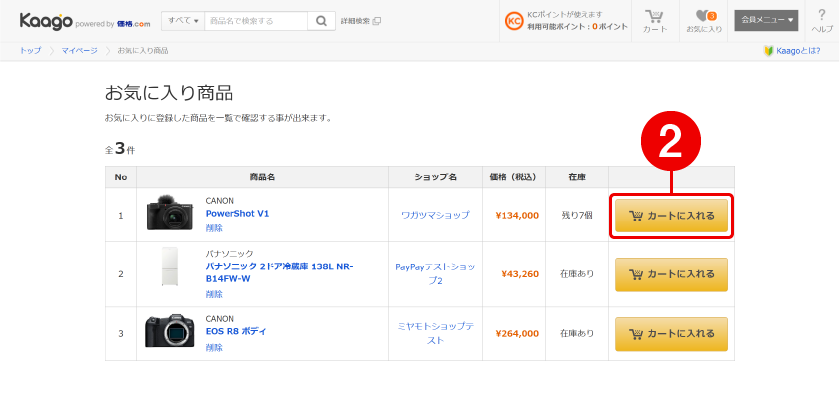Click 削除 under EOS R8 ボディ
840x400 pixels.
[x=214, y=348]
